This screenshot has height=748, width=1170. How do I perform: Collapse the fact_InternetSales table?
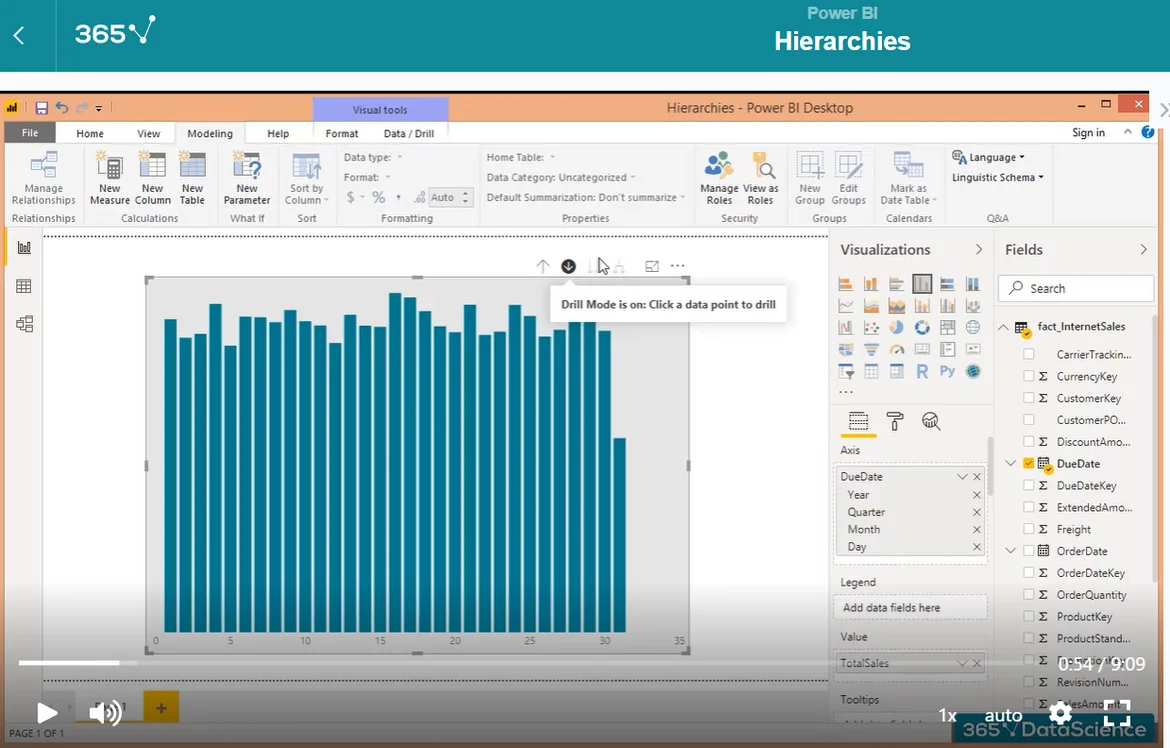pos(1004,327)
